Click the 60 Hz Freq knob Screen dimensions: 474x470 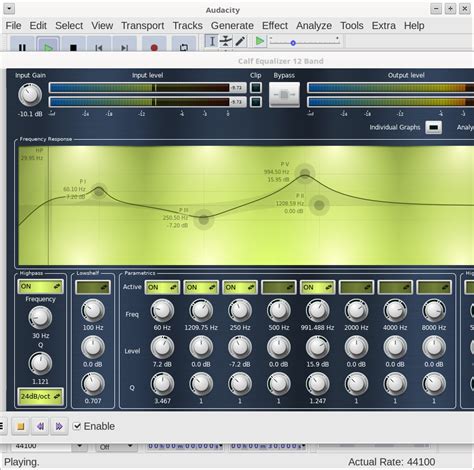(x=162, y=310)
